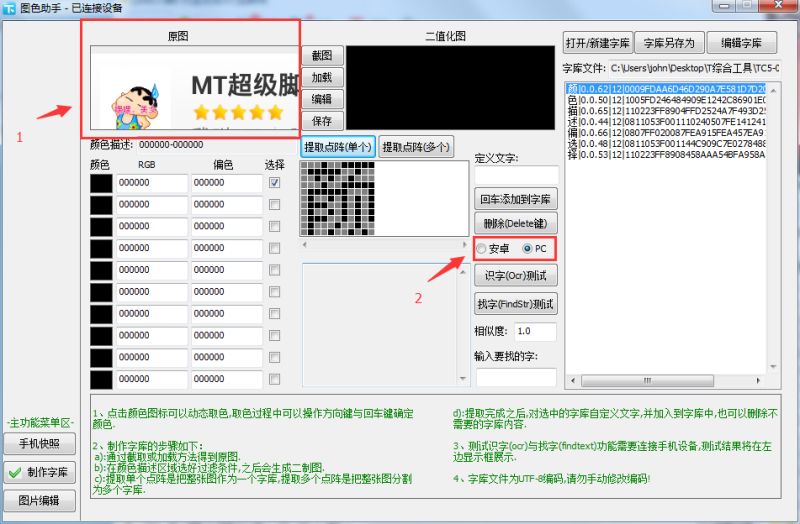Click 回车添加到字库 button
Viewport: 800px width, 524px height.
pyautogui.click(x=515, y=199)
